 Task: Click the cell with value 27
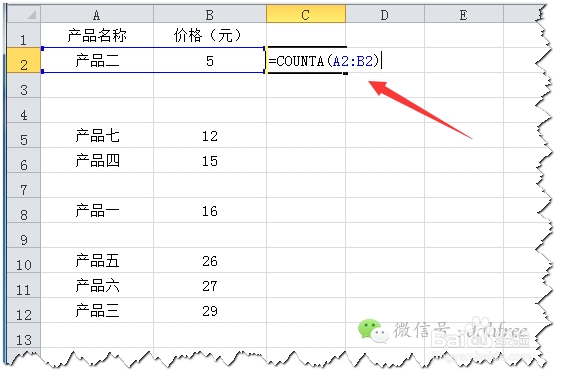click(210, 285)
